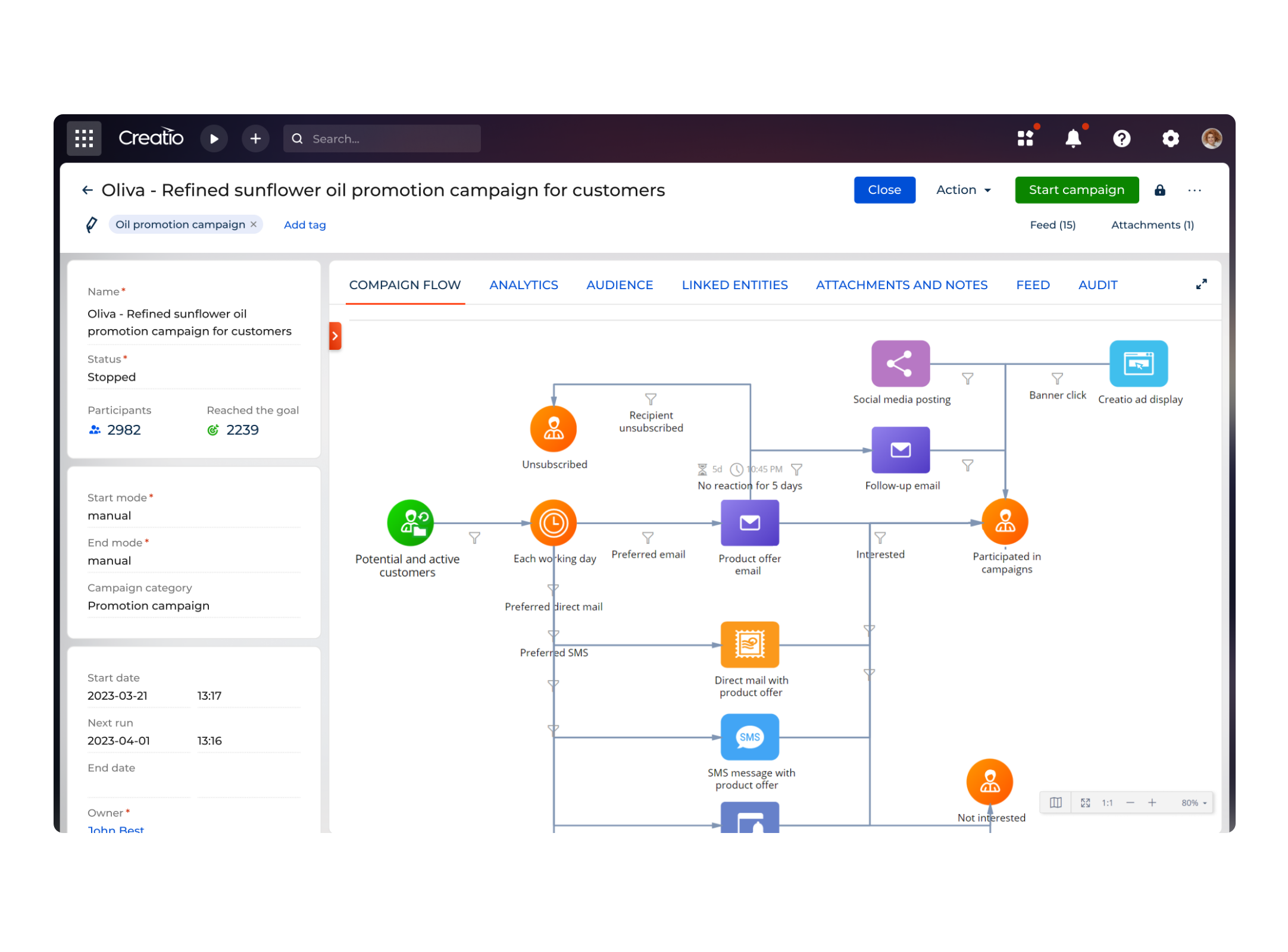Open the Audience tab
Viewport: 1288px width, 952px height.
point(619,285)
